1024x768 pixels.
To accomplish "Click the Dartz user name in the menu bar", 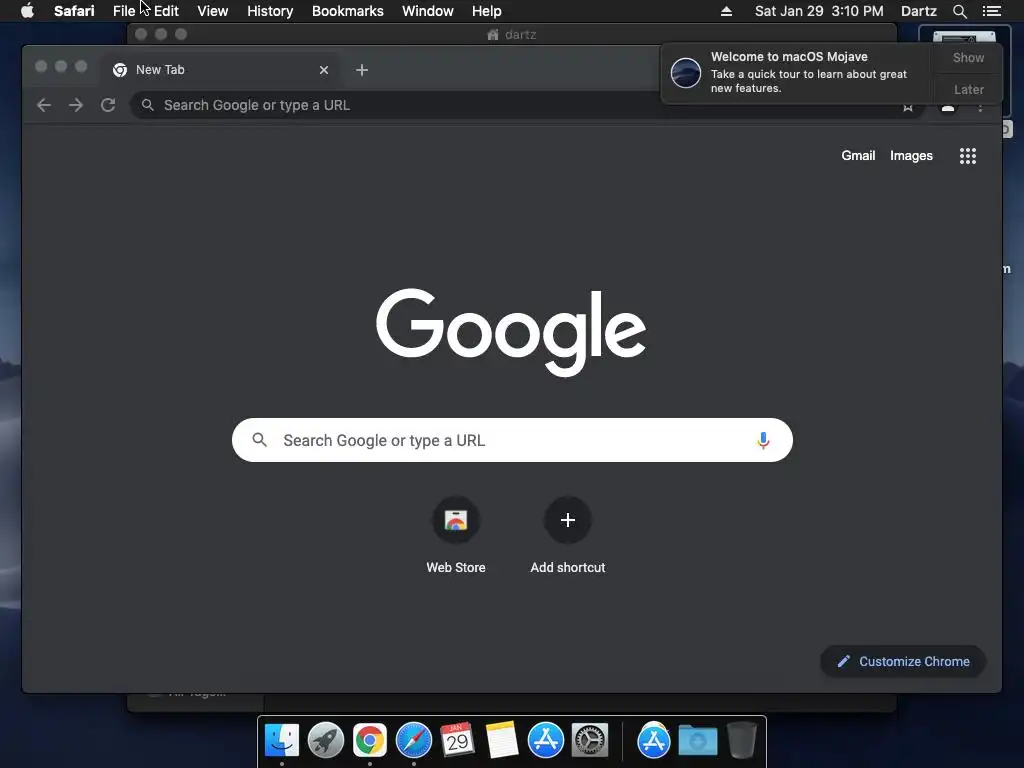I will (918, 11).
